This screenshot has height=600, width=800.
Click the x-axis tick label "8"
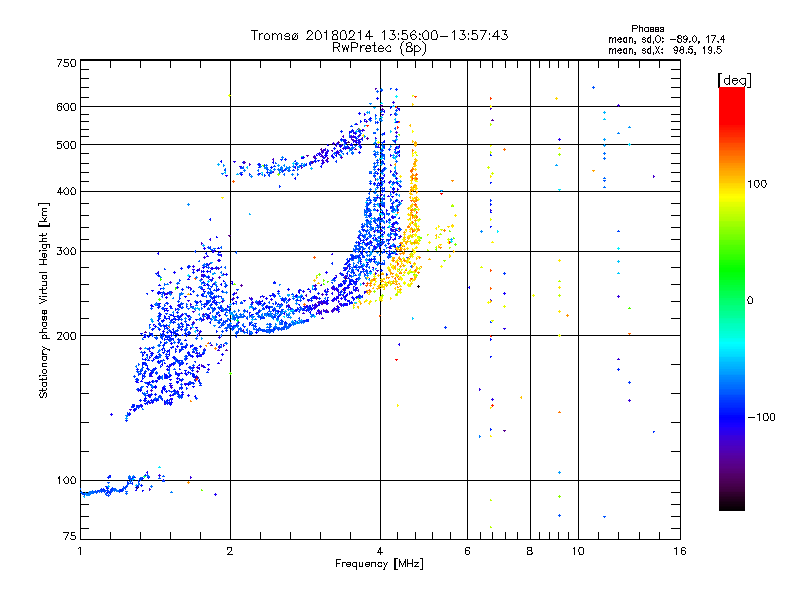(x=530, y=551)
